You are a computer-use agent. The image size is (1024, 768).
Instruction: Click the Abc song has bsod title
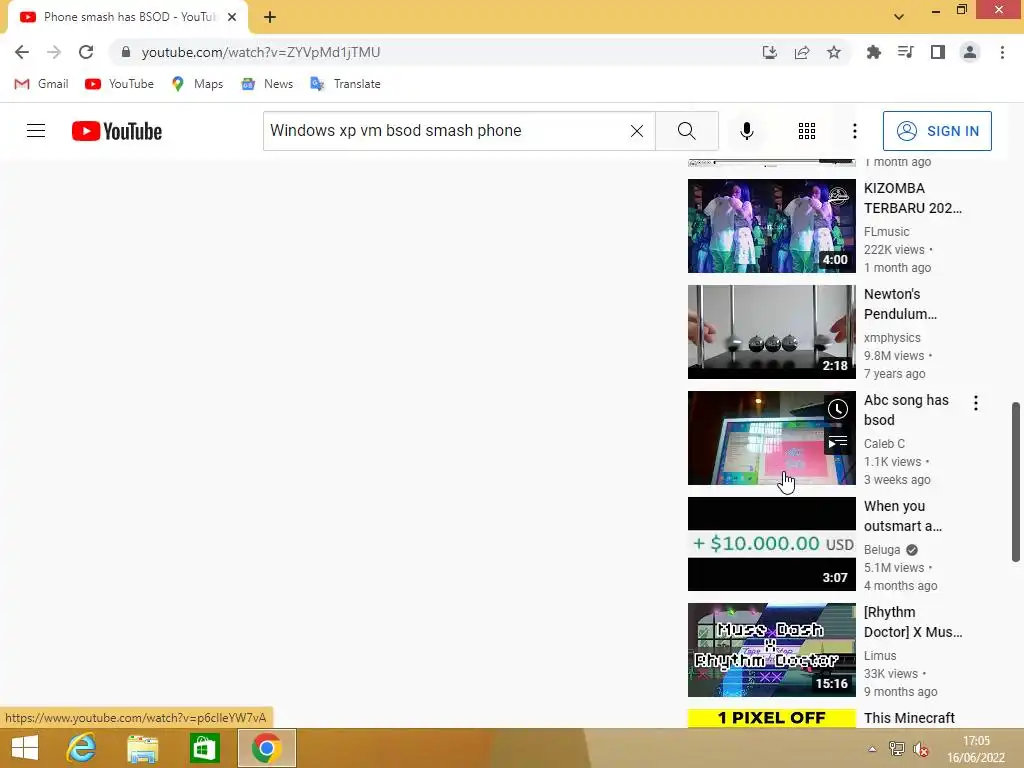click(x=906, y=409)
